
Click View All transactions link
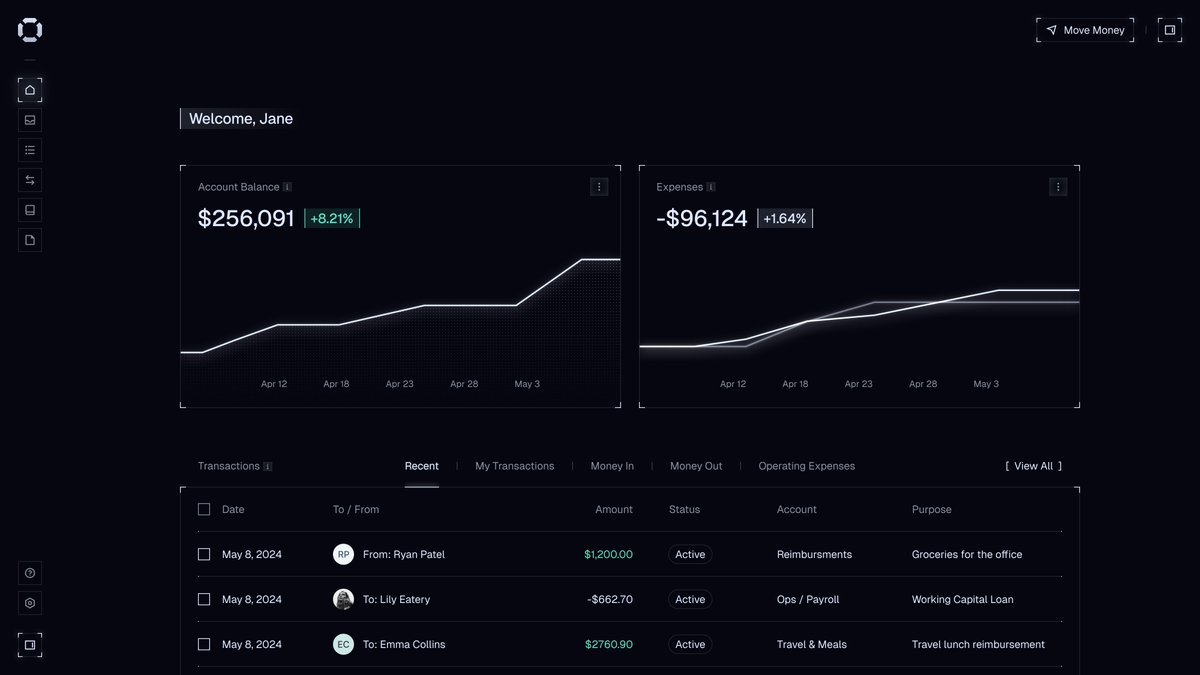pyautogui.click(x=1033, y=466)
